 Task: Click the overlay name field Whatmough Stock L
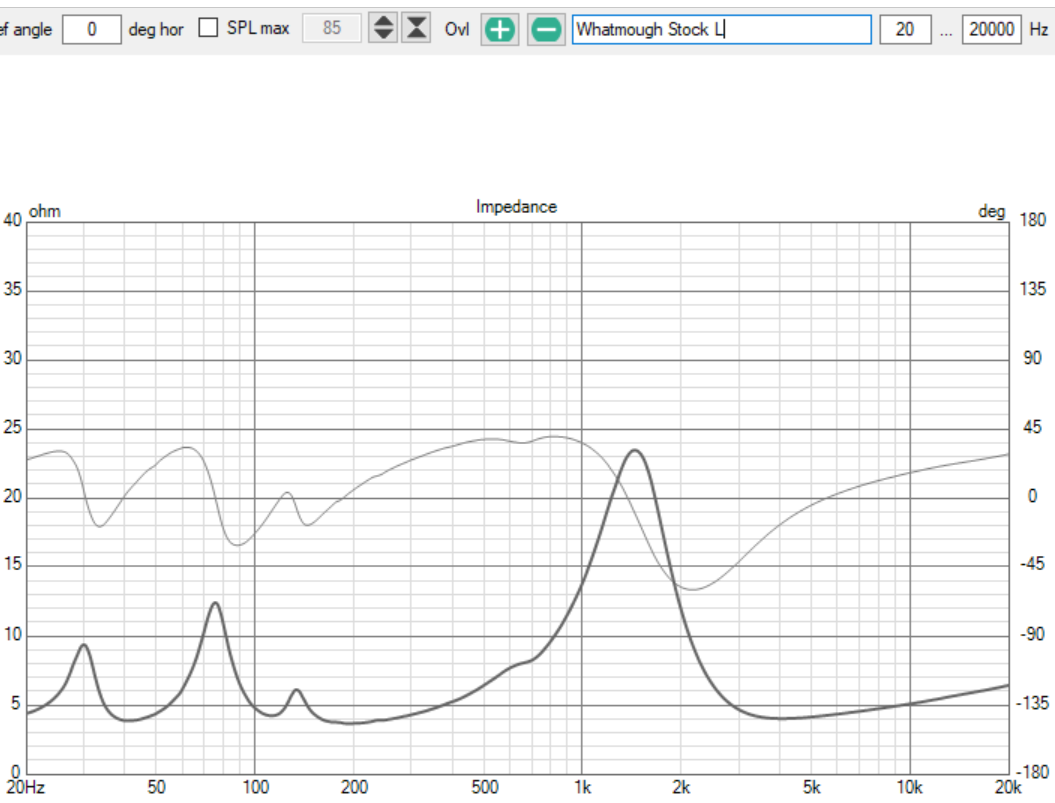pyautogui.click(x=721, y=30)
